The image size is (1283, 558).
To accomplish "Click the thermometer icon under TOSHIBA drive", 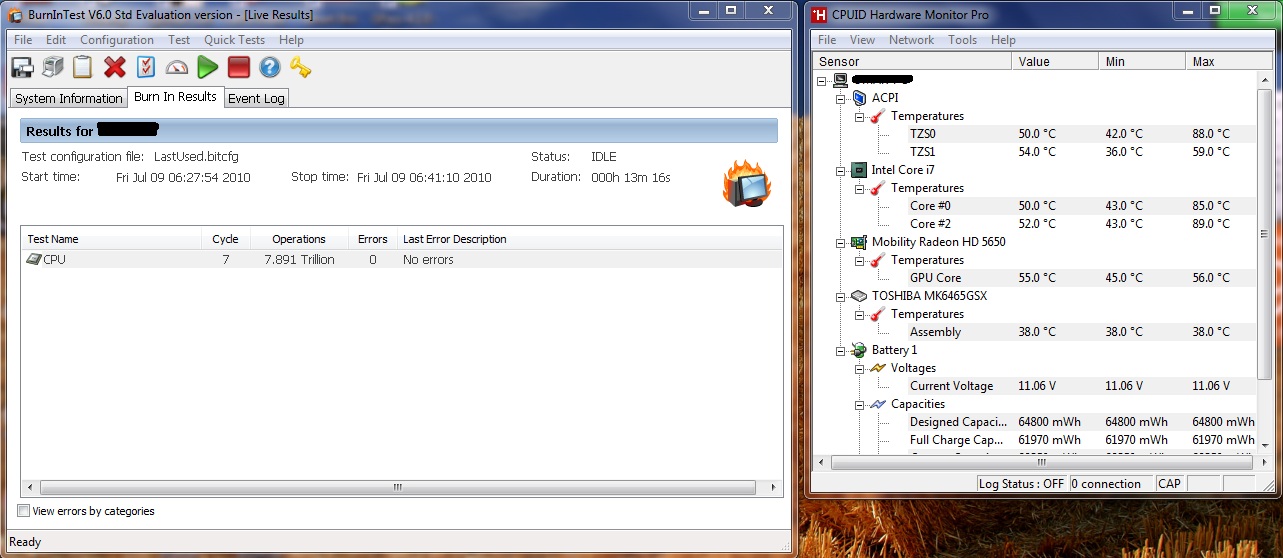I will [x=878, y=314].
